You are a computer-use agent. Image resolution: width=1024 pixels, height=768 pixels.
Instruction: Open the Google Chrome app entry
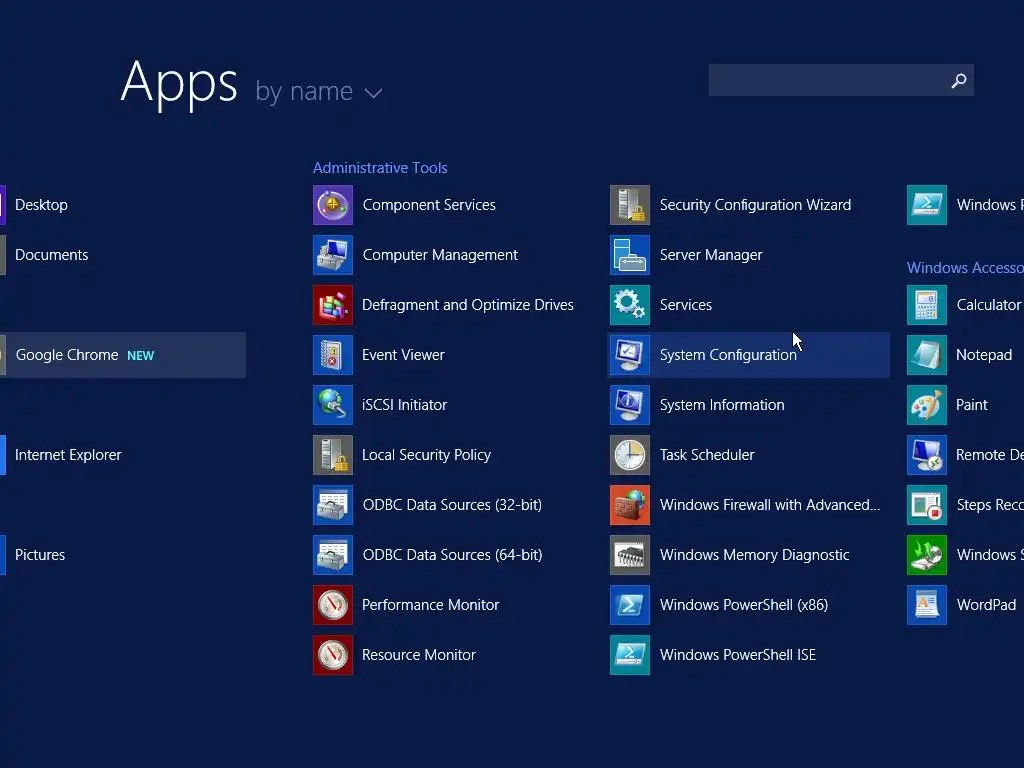click(x=123, y=355)
